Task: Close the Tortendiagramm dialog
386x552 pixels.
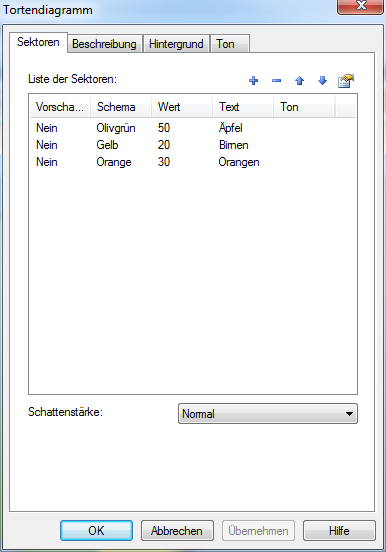Action: coord(360,6)
